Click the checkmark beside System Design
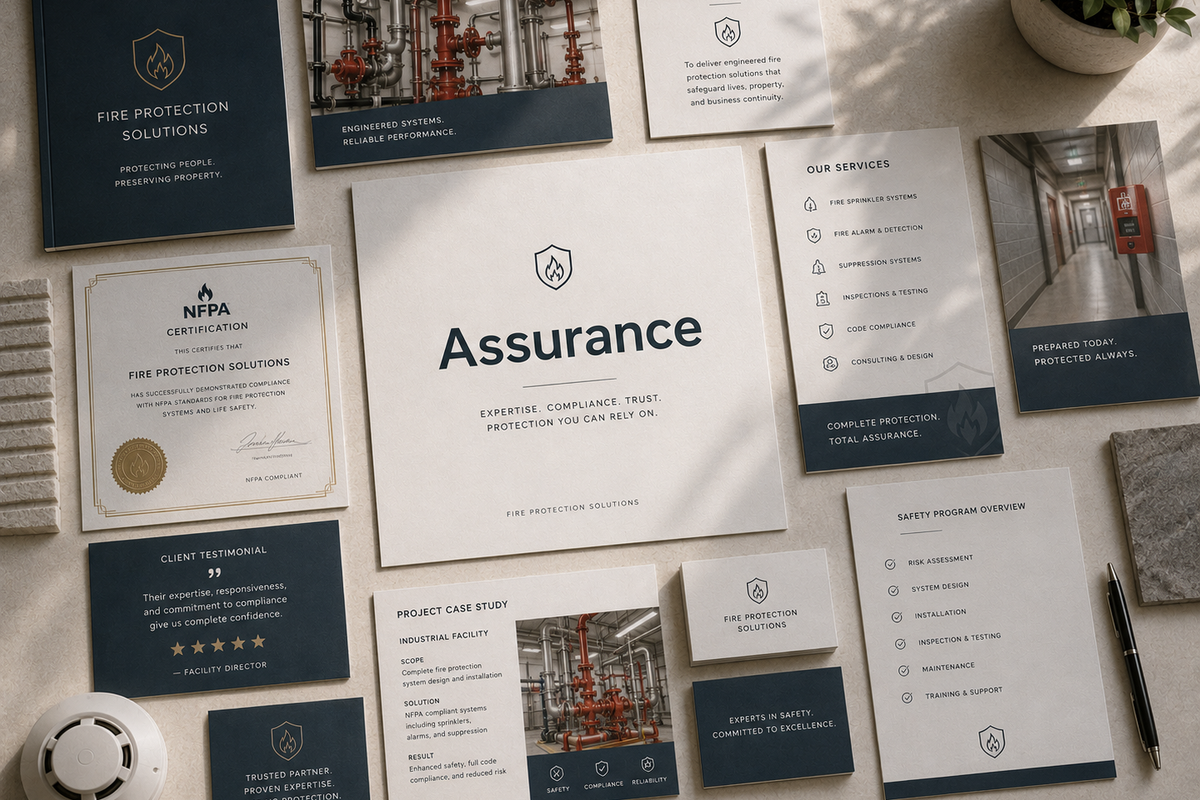This screenshot has height=800, width=1200. pos(893,590)
